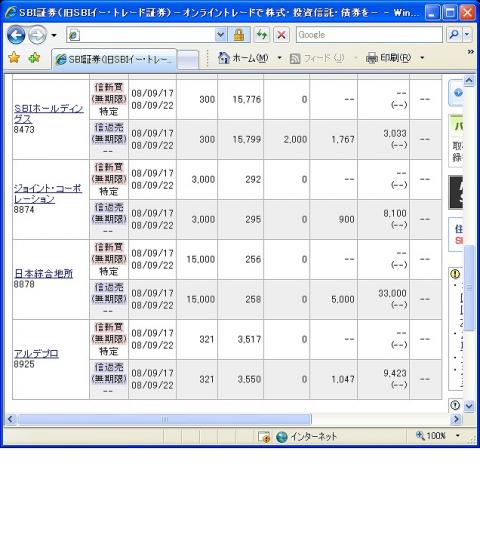Click the yellow warning icon in sidebar
Image resolution: width=480 pixels, height=559 pixels.
pyautogui.click(x=455, y=274)
